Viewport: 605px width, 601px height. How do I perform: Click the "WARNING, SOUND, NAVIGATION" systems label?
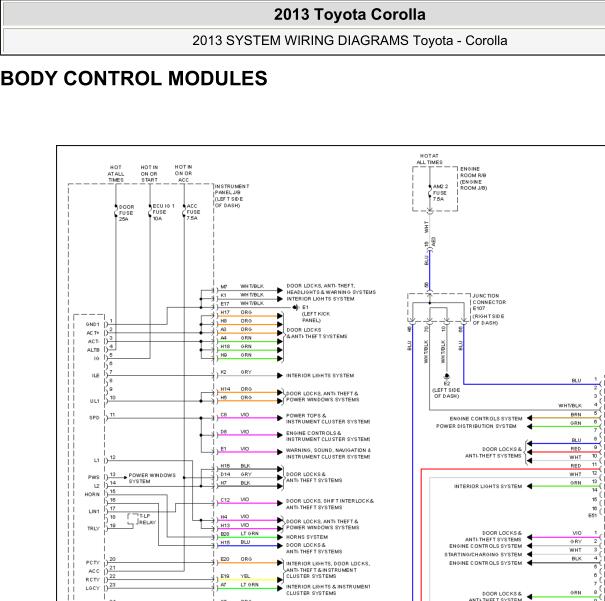point(328,453)
